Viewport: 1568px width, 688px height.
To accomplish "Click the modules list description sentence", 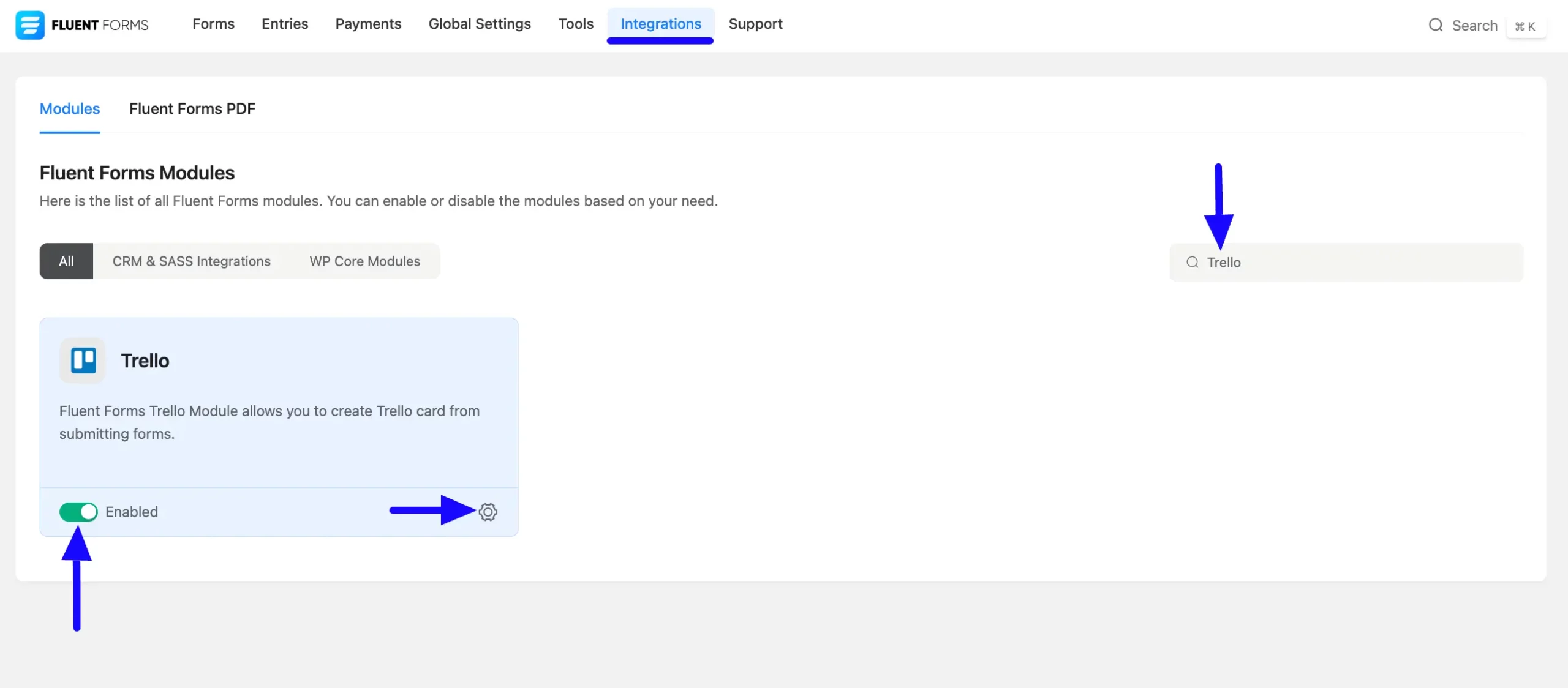I will click(x=379, y=201).
